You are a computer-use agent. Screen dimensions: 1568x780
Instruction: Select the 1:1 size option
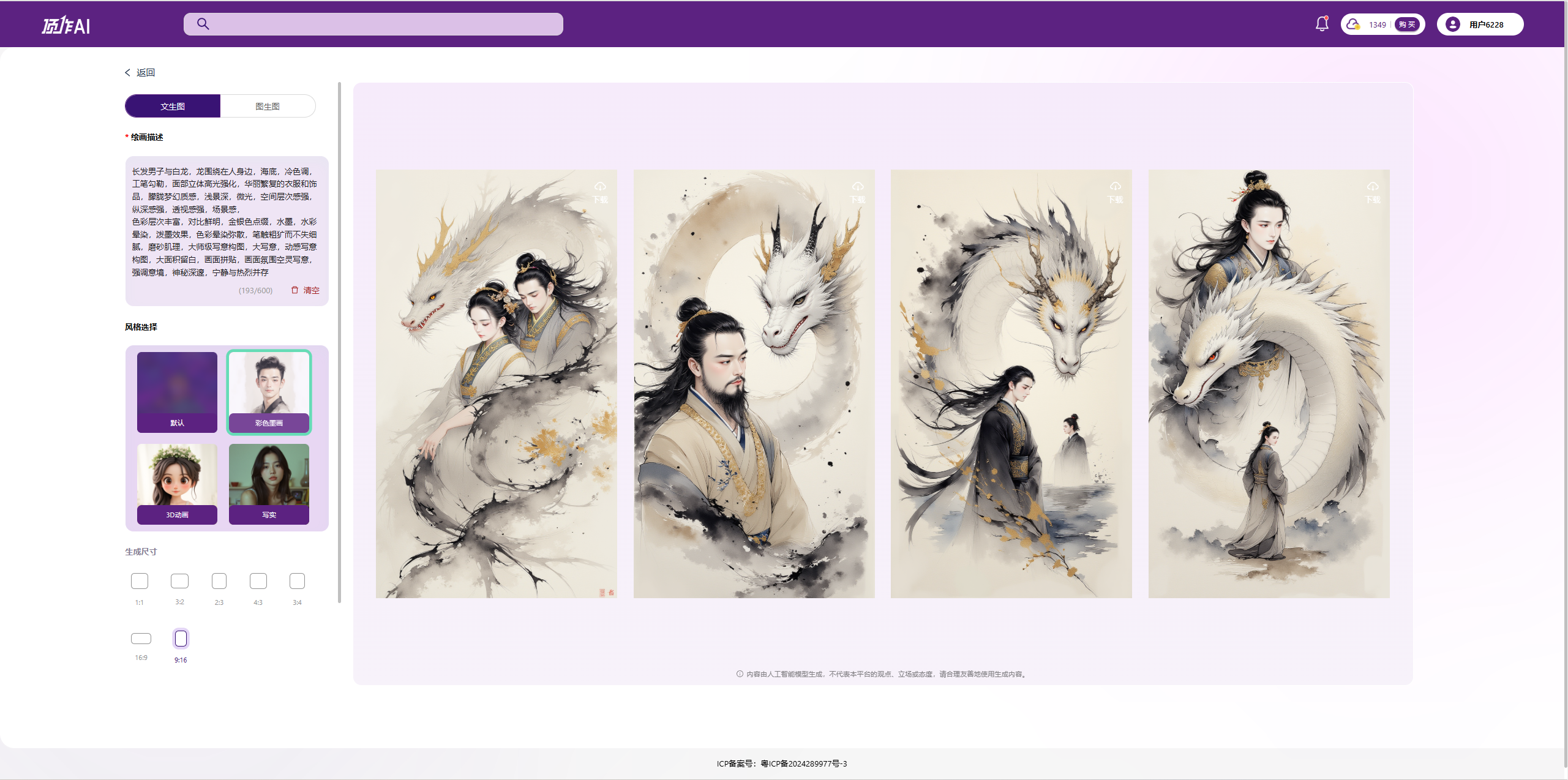pos(140,581)
